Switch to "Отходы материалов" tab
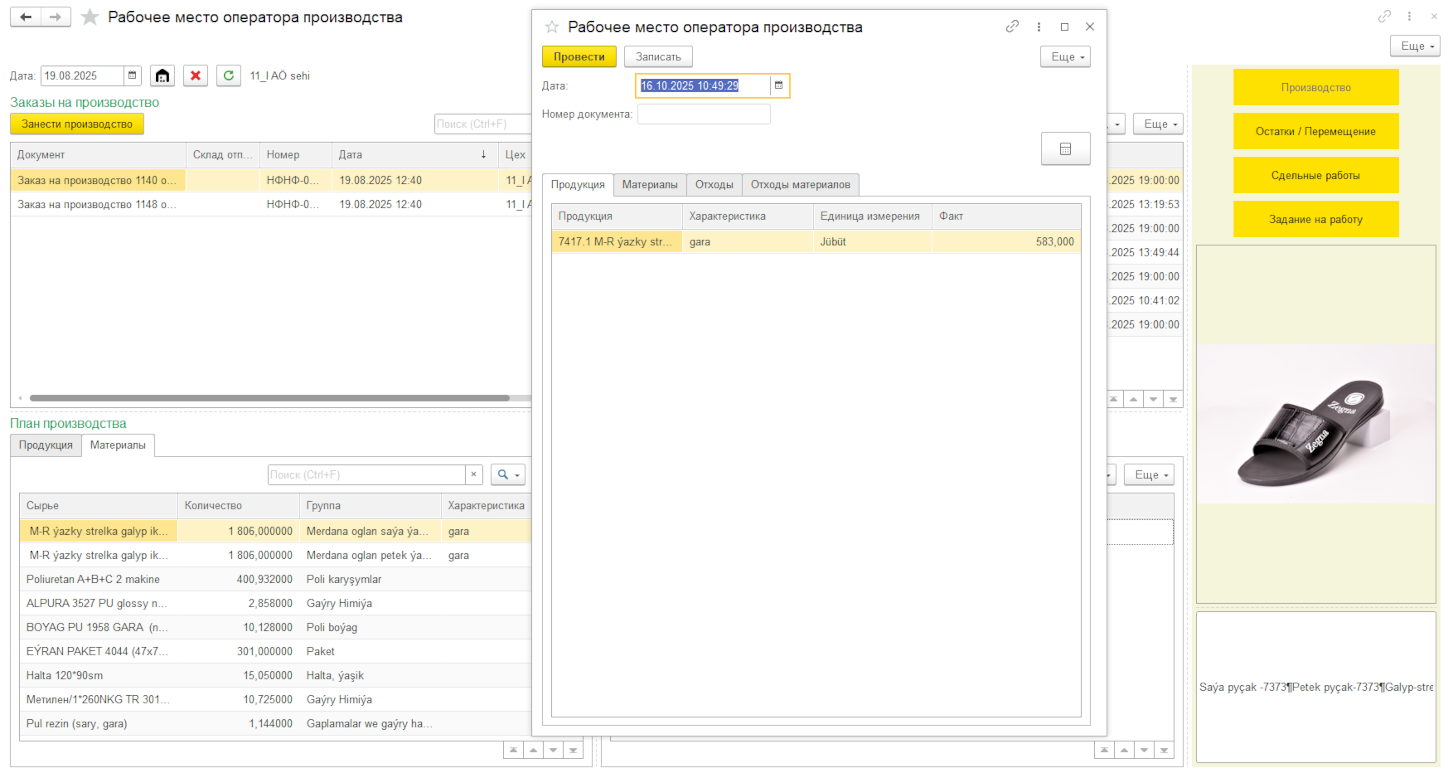The image size is (1453, 773). (x=800, y=185)
